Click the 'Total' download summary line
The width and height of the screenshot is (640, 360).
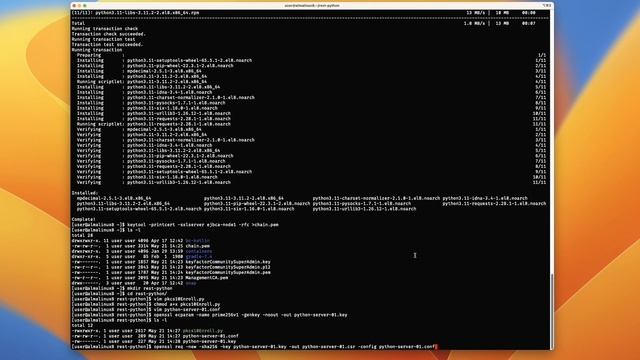[304, 24]
